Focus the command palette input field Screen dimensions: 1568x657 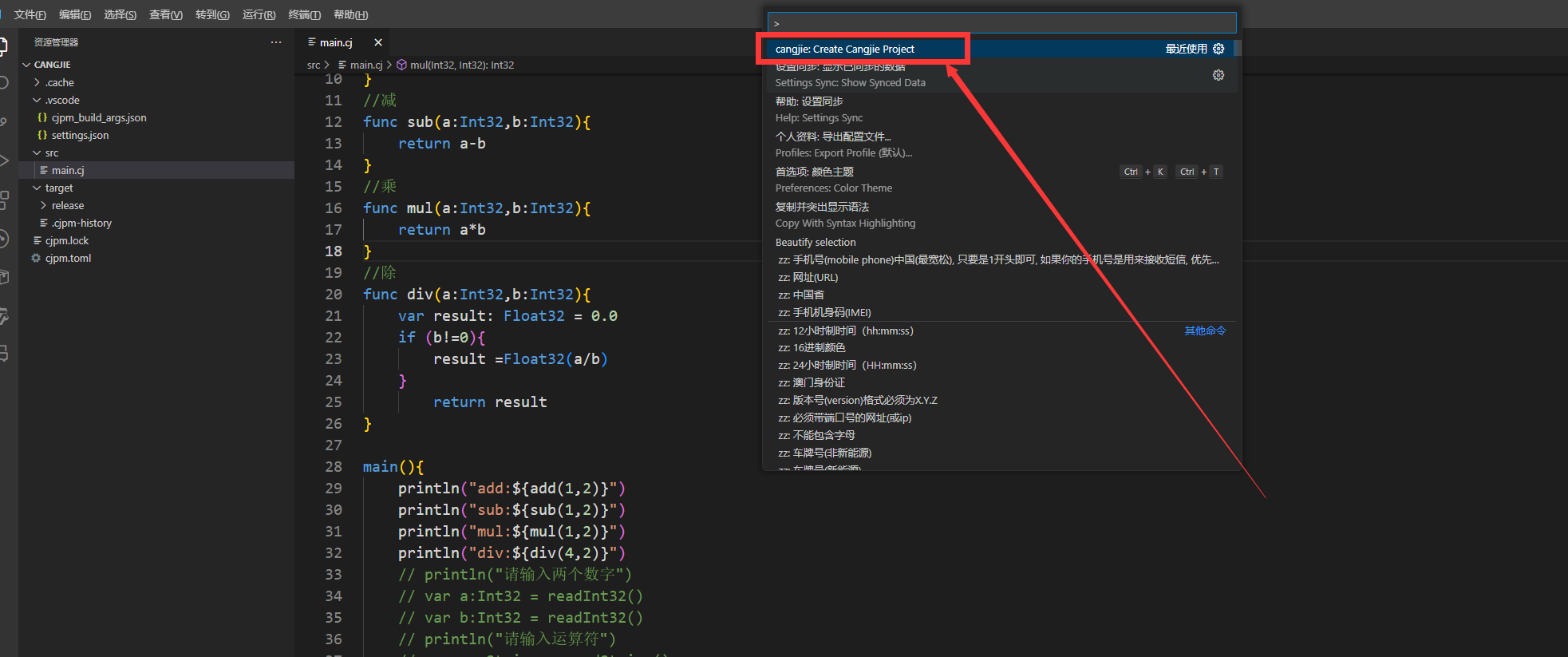pyautogui.click(x=1002, y=22)
